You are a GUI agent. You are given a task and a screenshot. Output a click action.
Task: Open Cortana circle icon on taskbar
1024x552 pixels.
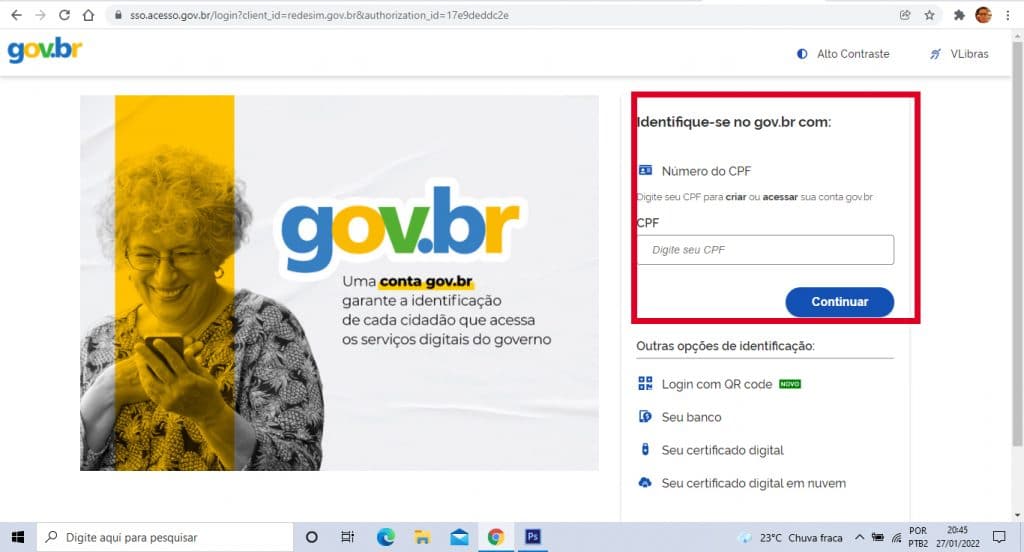coord(312,537)
